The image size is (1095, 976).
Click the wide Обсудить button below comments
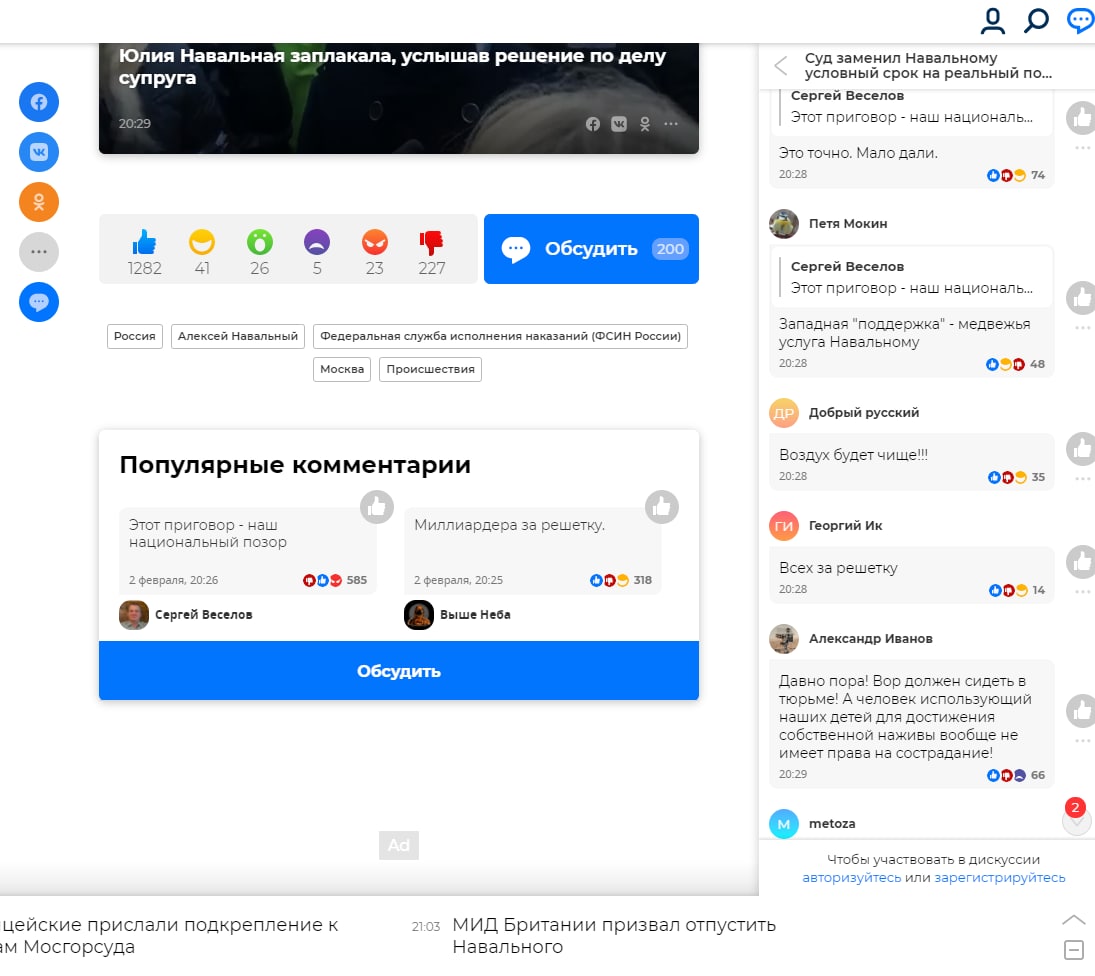pyautogui.click(x=399, y=671)
